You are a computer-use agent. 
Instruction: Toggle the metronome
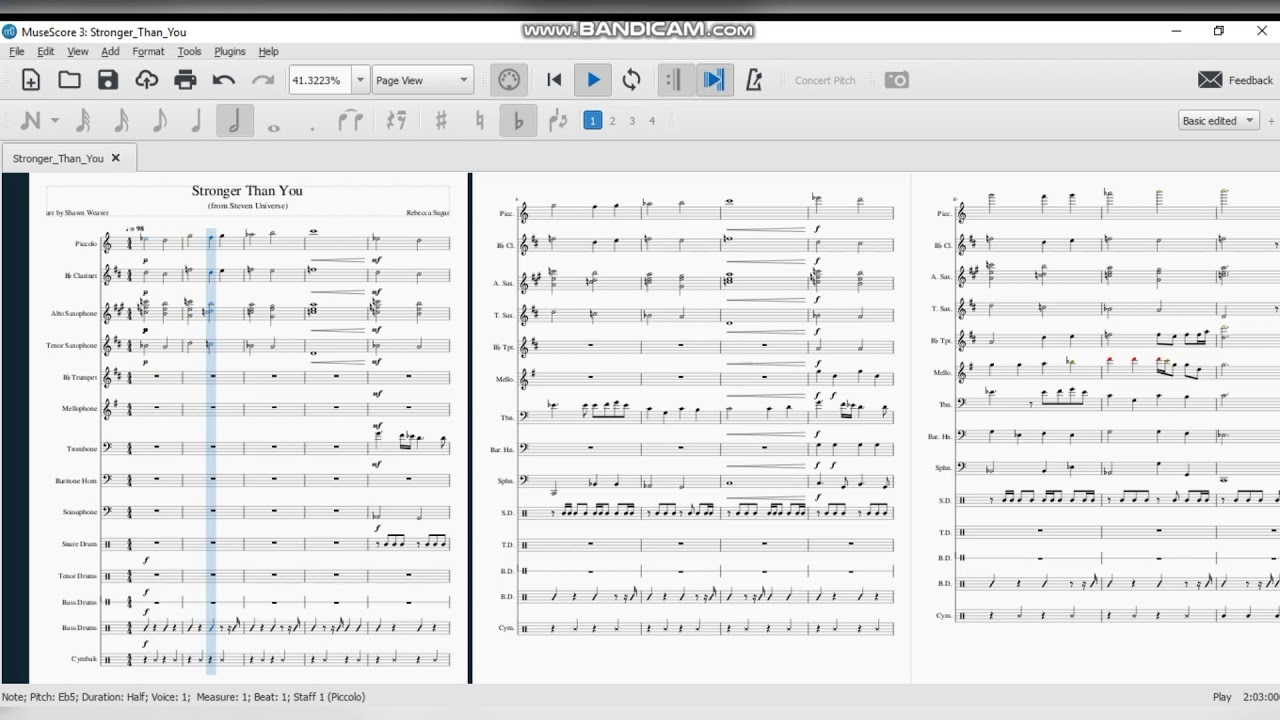754,80
